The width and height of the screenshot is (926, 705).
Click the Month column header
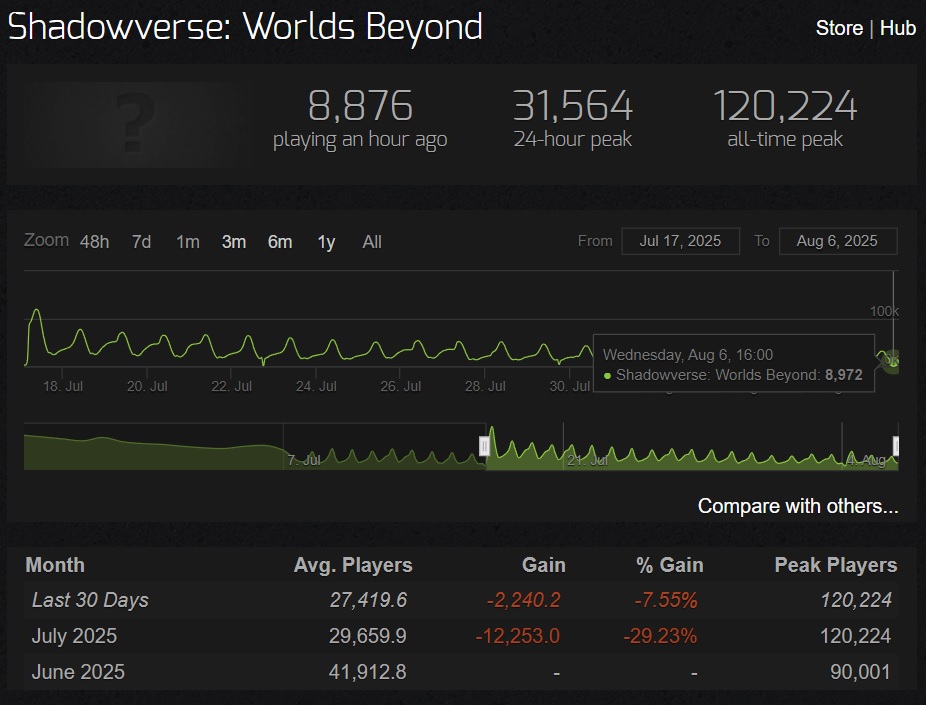tap(55, 565)
